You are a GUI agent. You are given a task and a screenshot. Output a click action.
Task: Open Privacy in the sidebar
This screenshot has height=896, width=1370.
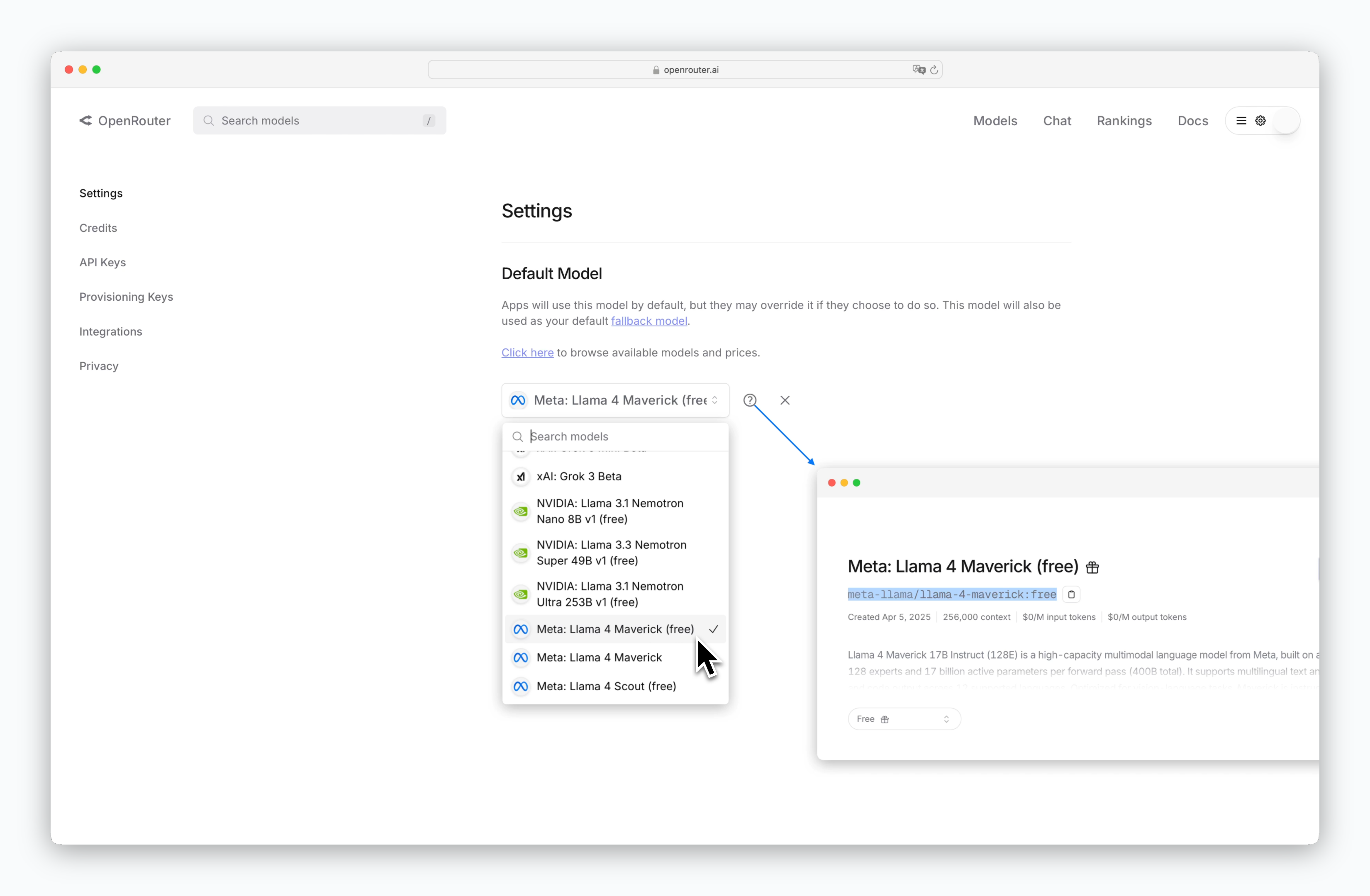[x=99, y=366]
